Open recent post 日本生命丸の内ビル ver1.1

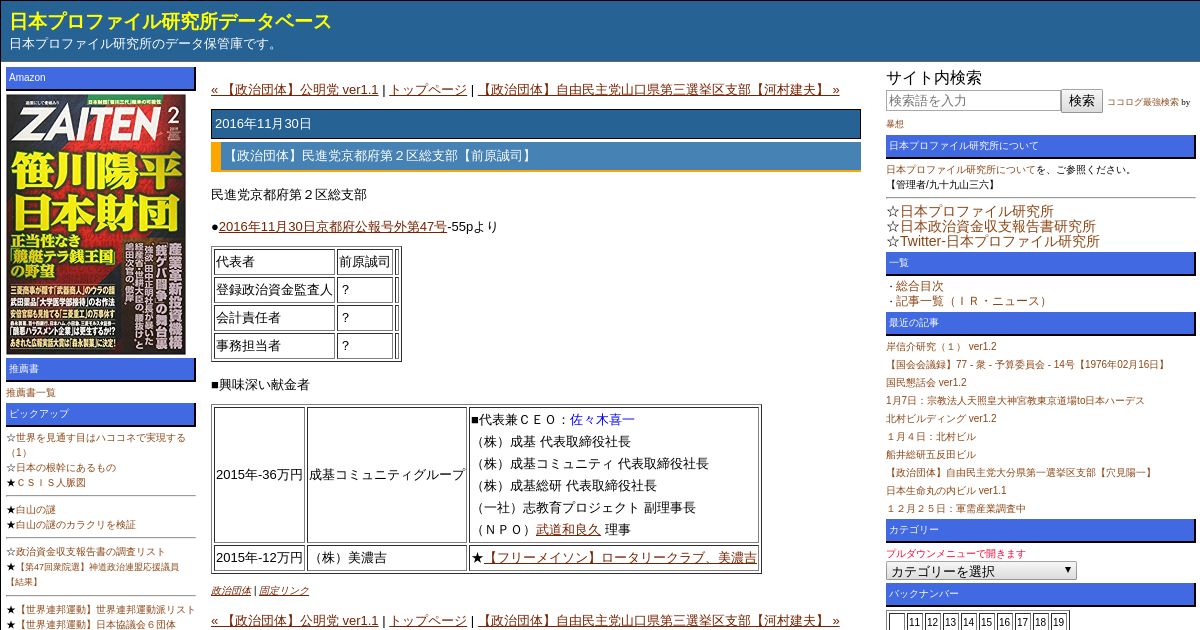point(946,491)
